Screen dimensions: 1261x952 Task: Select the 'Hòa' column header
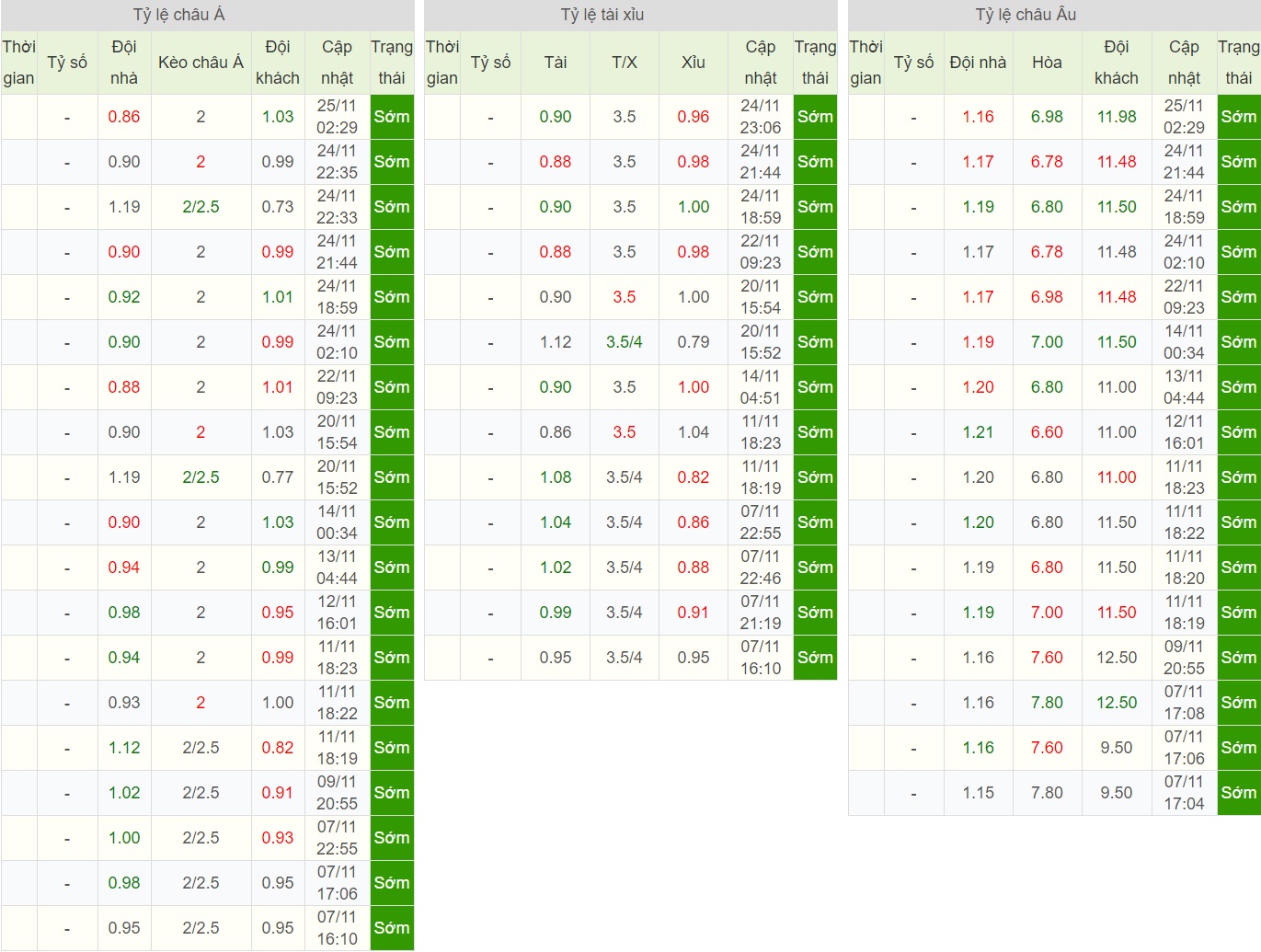point(1047,63)
